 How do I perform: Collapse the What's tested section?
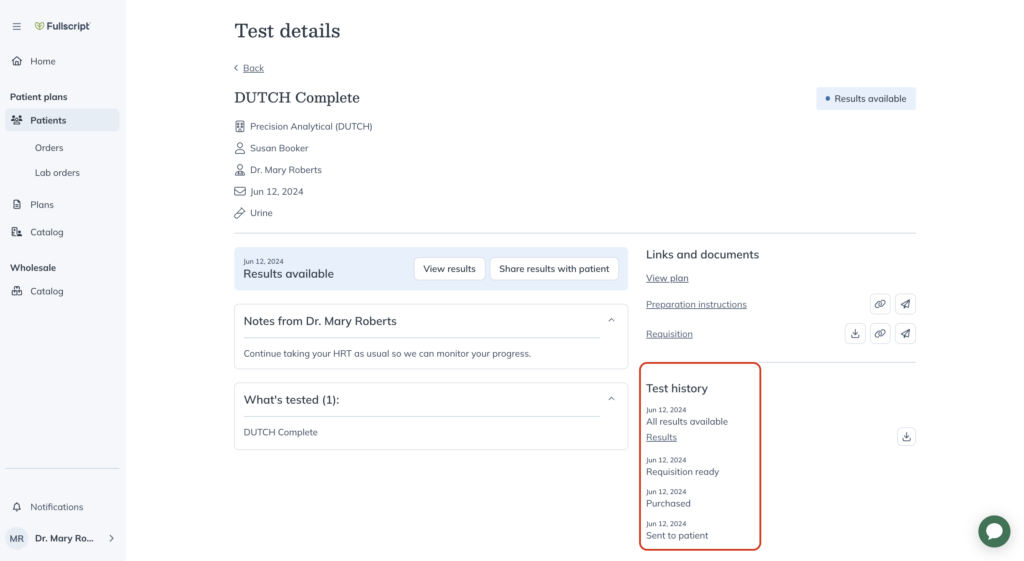pyautogui.click(x=611, y=399)
